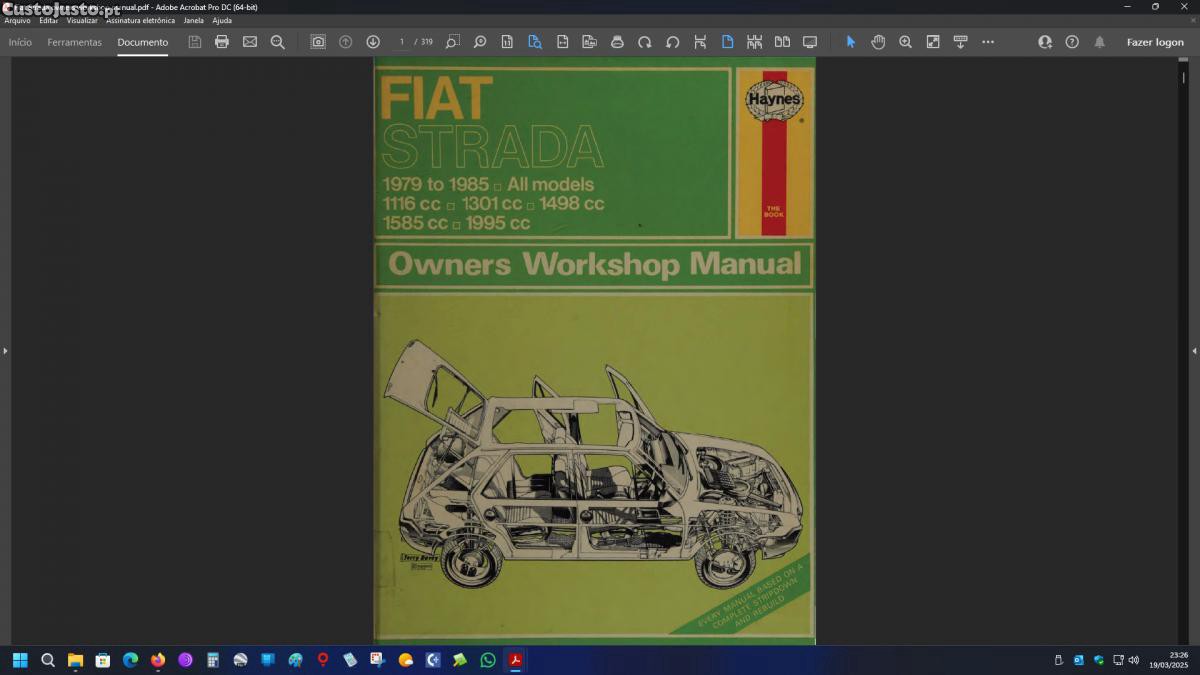Switch to two-page view mode

782,42
